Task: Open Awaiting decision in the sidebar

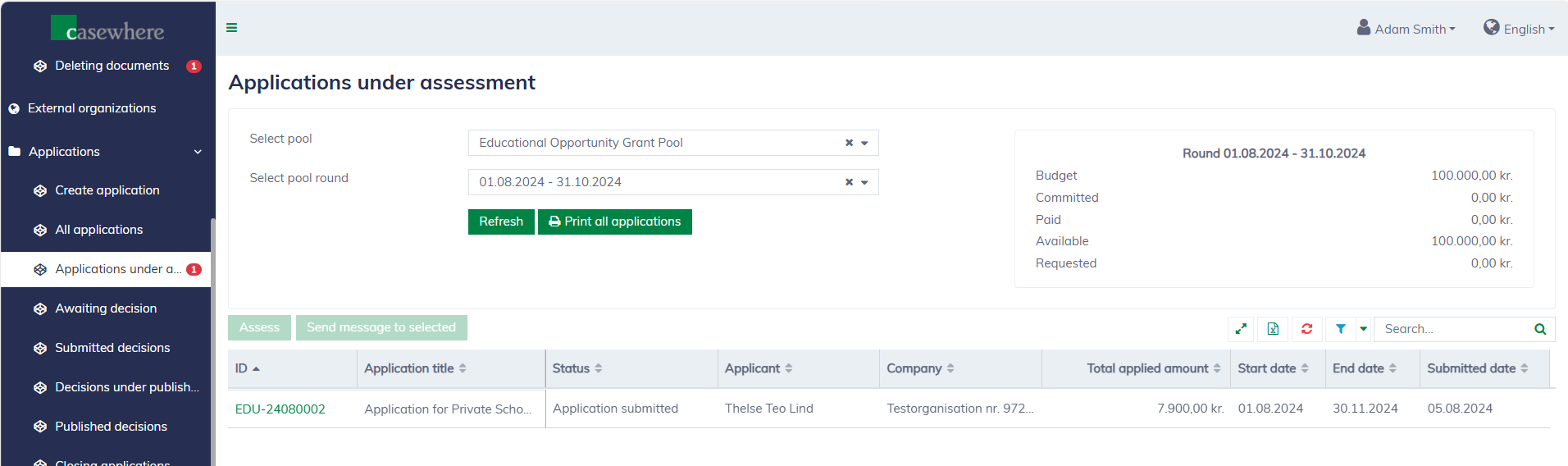Action: [x=106, y=308]
